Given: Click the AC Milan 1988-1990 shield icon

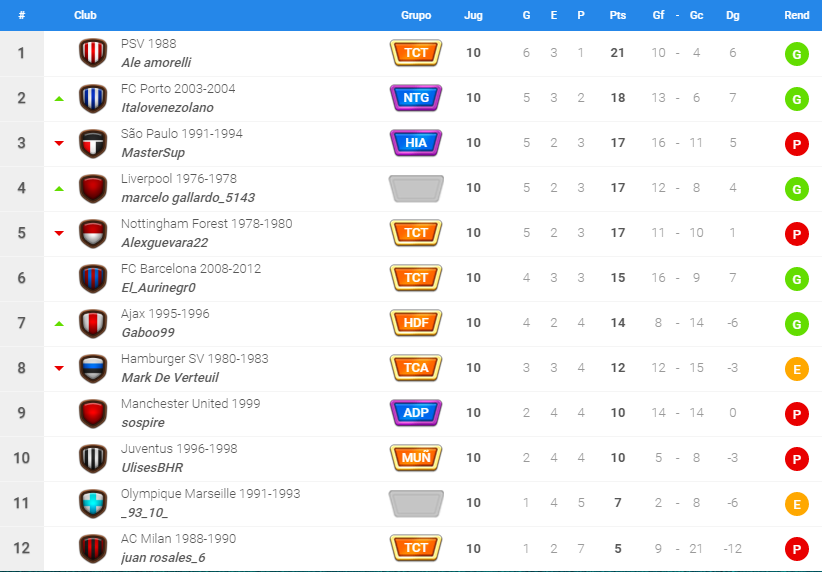Looking at the screenshot, I should click(x=93, y=548).
